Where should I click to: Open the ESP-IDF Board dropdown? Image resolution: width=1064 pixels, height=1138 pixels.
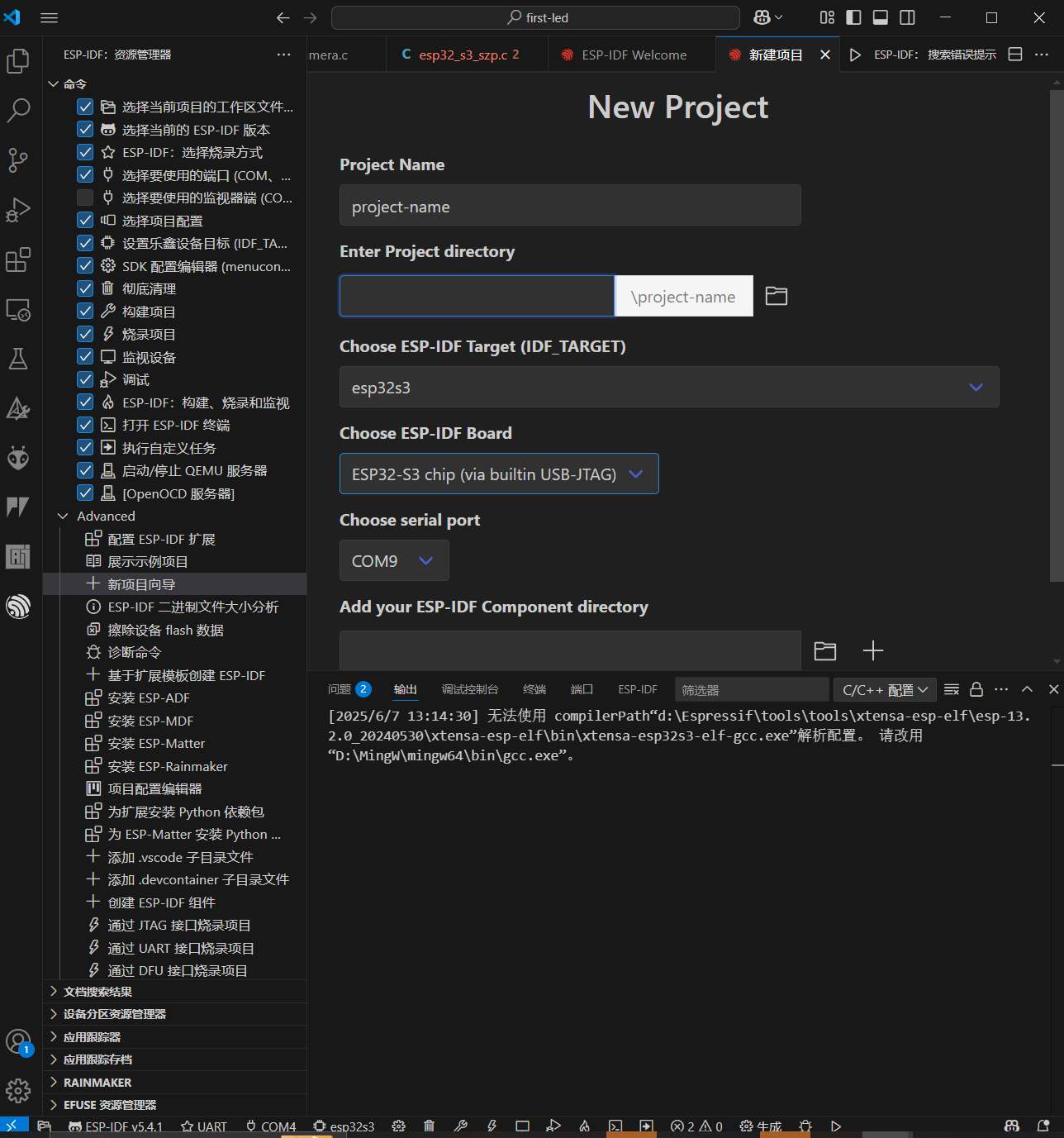pos(499,474)
